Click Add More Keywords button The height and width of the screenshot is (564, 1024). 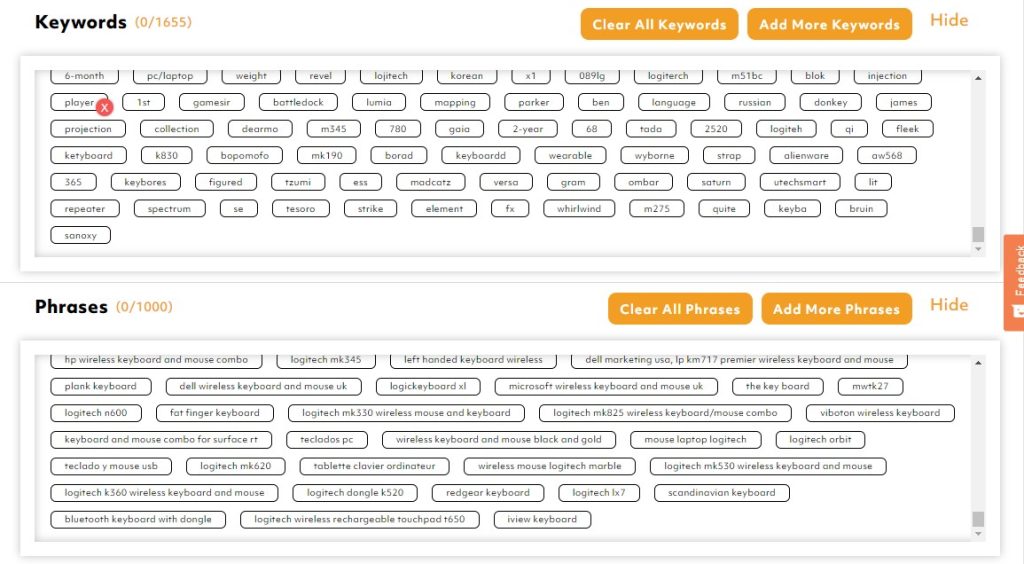(x=829, y=25)
